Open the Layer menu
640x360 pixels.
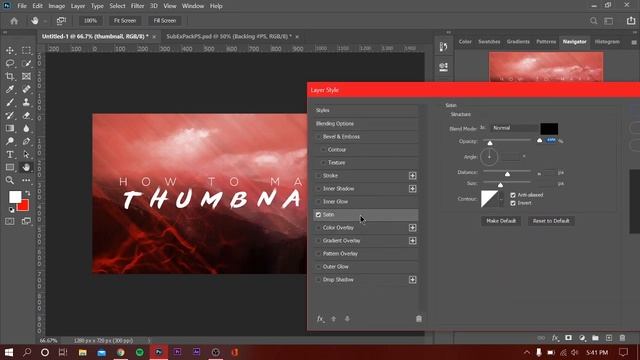pyautogui.click(x=78, y=6)
